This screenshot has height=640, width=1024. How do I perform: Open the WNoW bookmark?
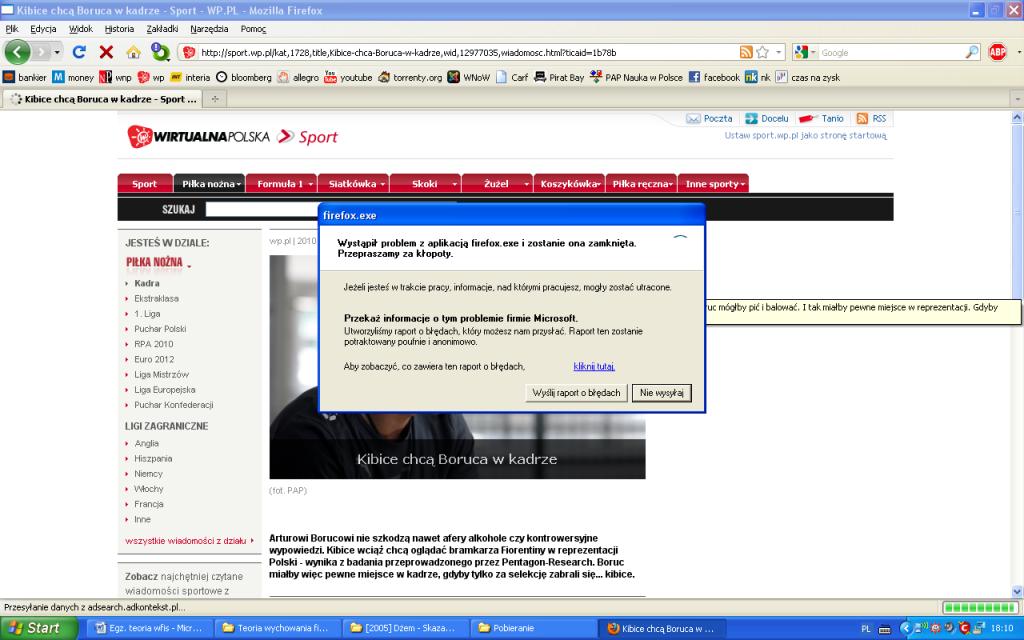click(468, 77)
